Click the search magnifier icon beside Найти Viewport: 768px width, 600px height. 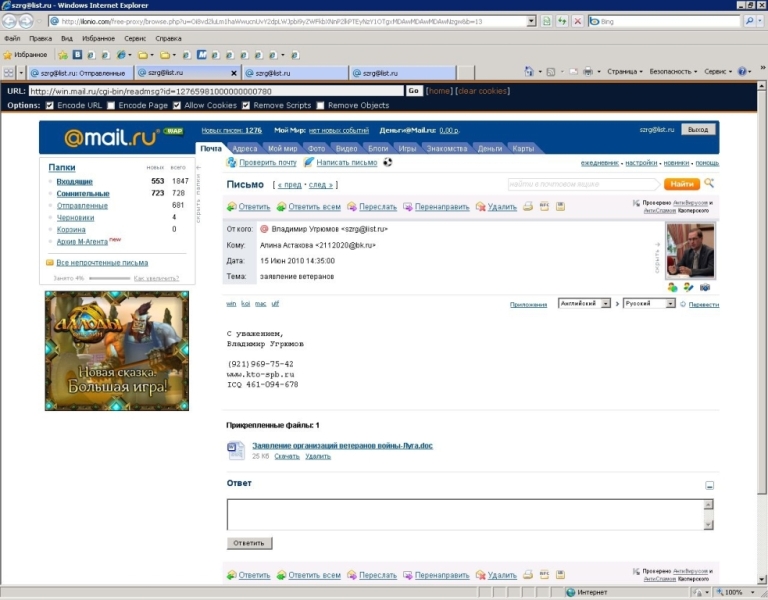(709, 184)
